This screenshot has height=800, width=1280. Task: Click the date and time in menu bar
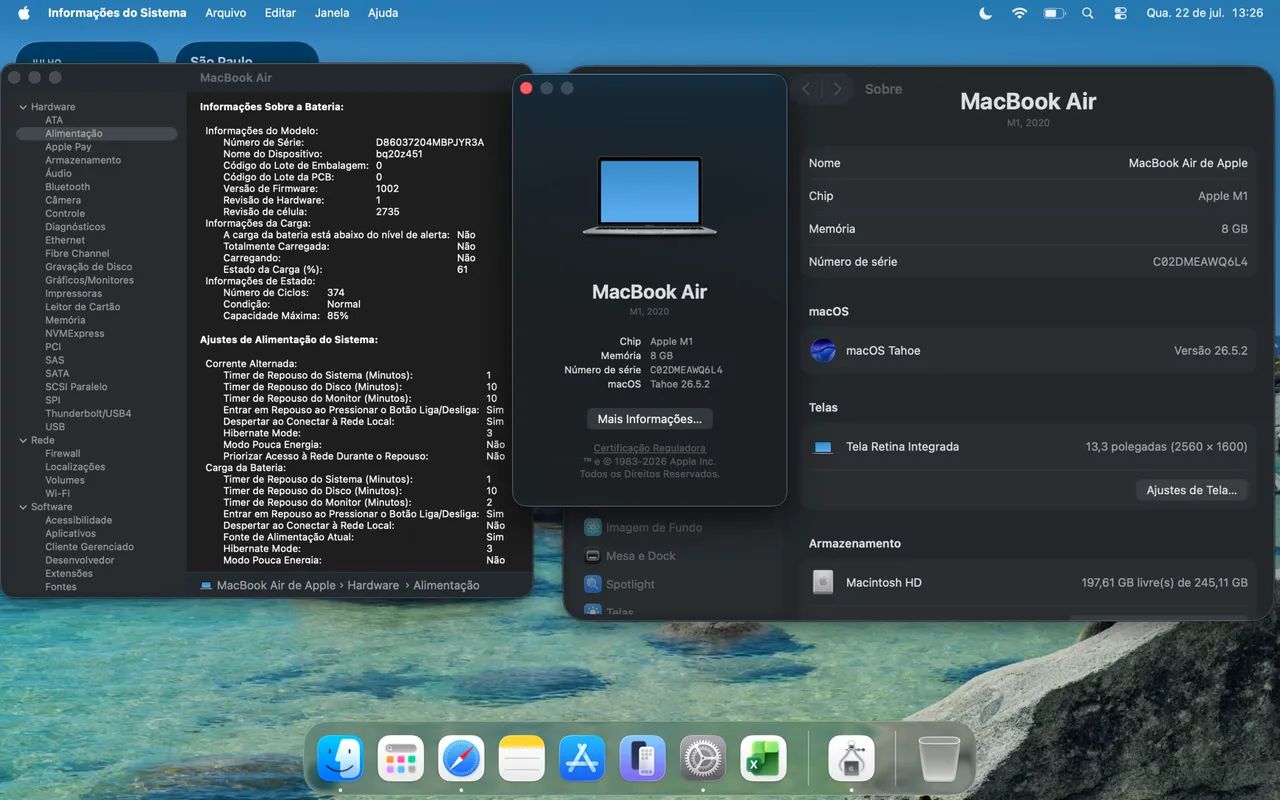(1204, 13)
